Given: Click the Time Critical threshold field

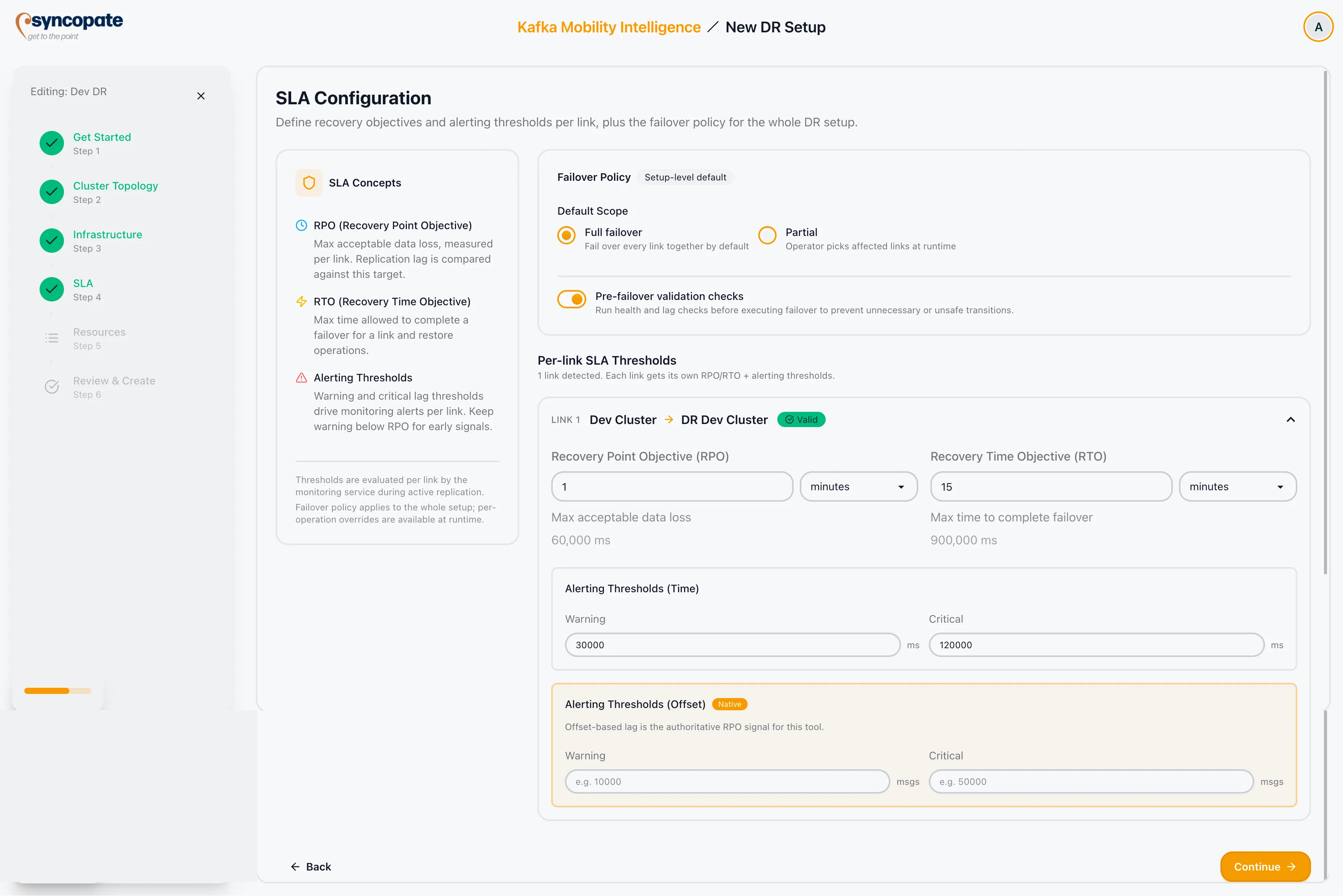Looking at the screenshot, I should (1096, 645).
